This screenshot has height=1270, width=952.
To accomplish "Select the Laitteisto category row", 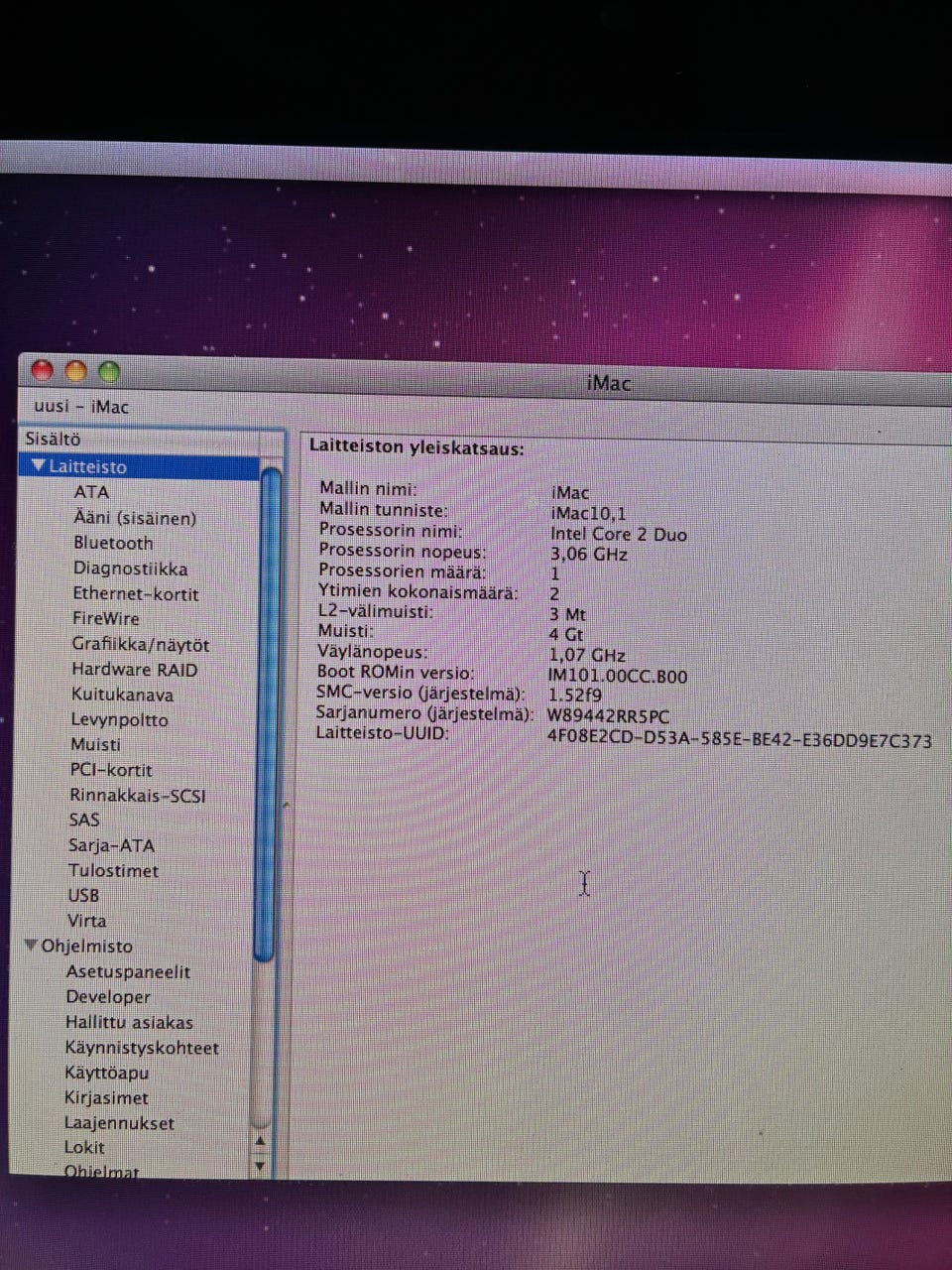I will (139, 466).
